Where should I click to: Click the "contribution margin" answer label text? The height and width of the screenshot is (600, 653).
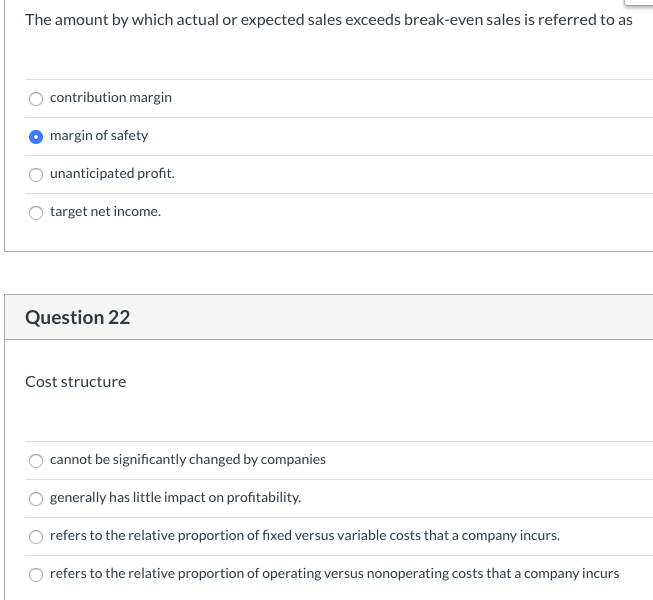(111, 97)
